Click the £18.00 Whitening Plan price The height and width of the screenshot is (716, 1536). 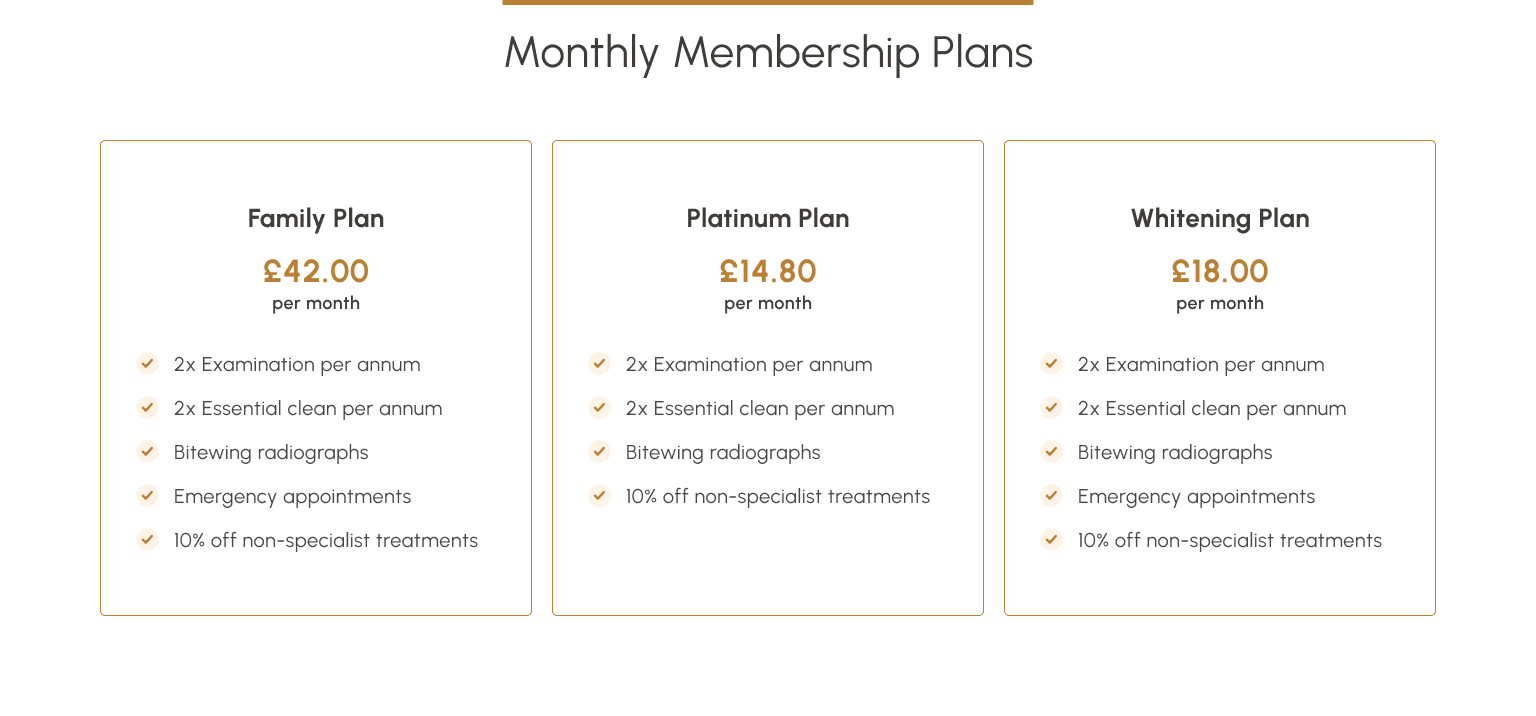pos(1220,271)
